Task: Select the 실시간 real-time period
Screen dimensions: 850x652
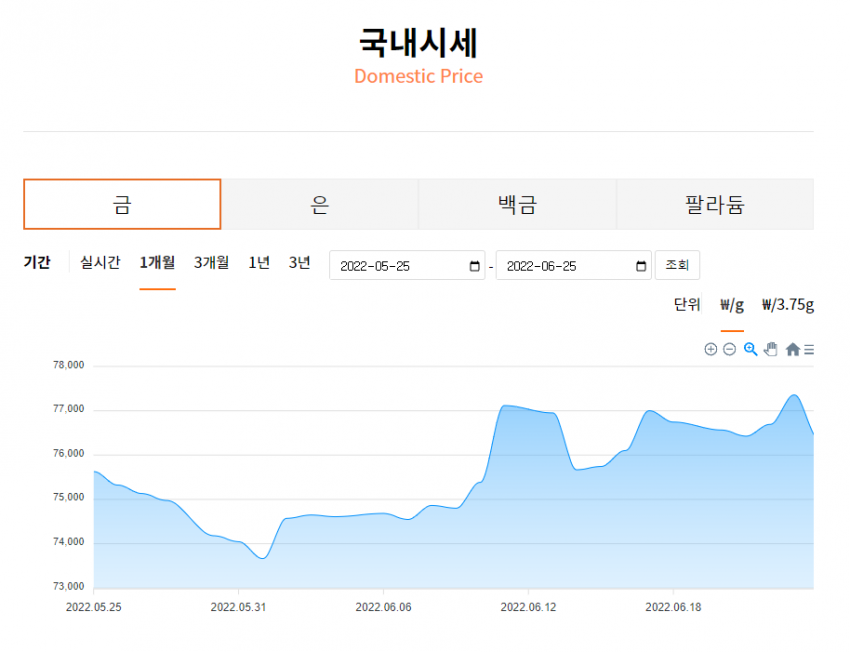Action: [x=100, y=263]
